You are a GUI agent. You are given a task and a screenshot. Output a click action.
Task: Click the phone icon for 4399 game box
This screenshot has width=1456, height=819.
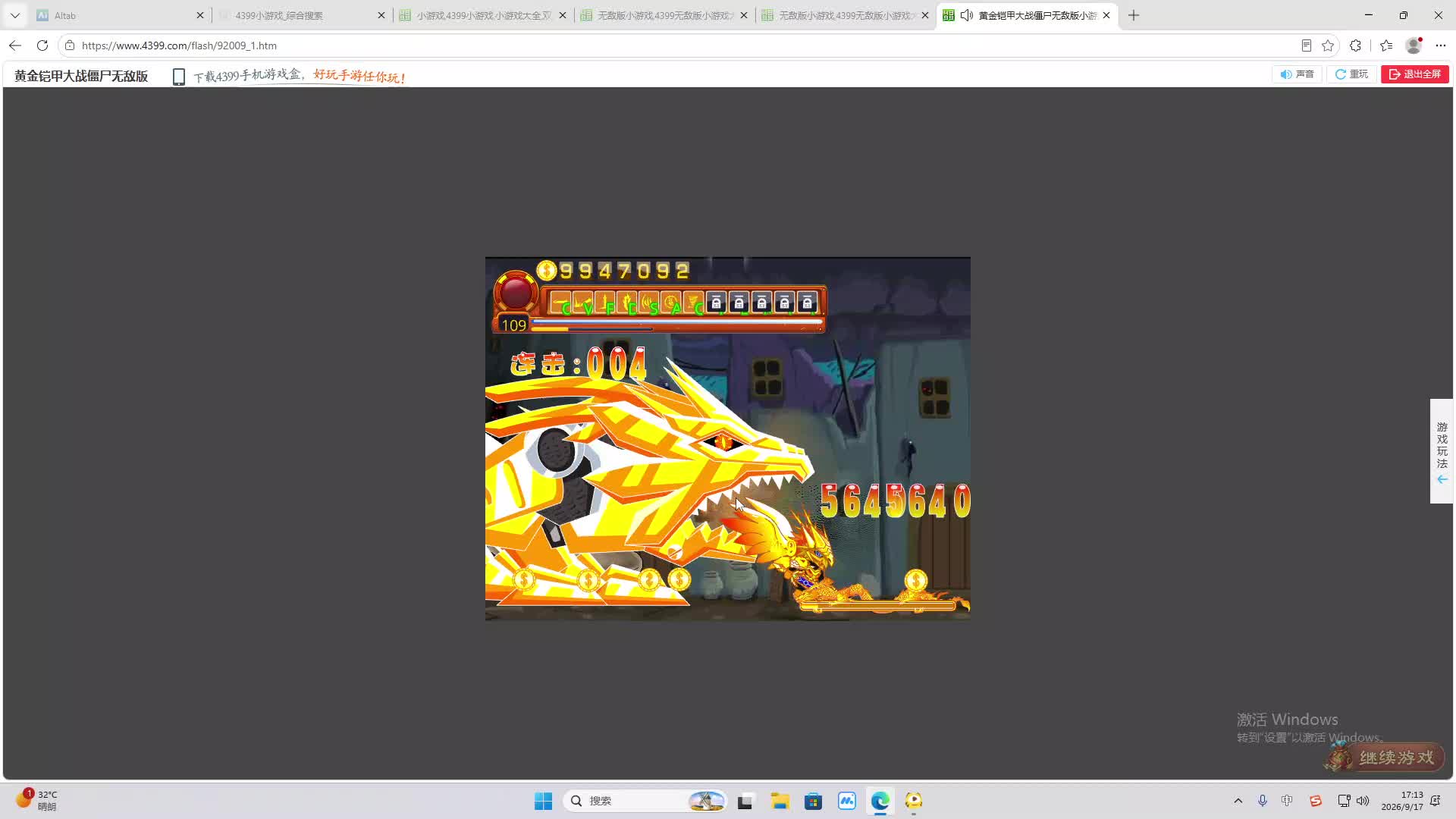(x=179, y=77)
